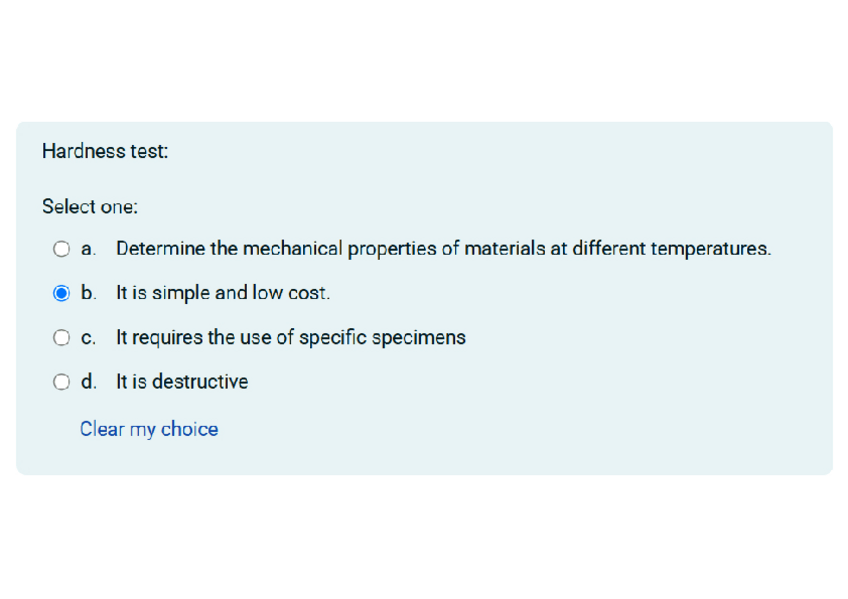Click 'Clear my choice' link
The image size is (848, 599).
tap(149, 429)
